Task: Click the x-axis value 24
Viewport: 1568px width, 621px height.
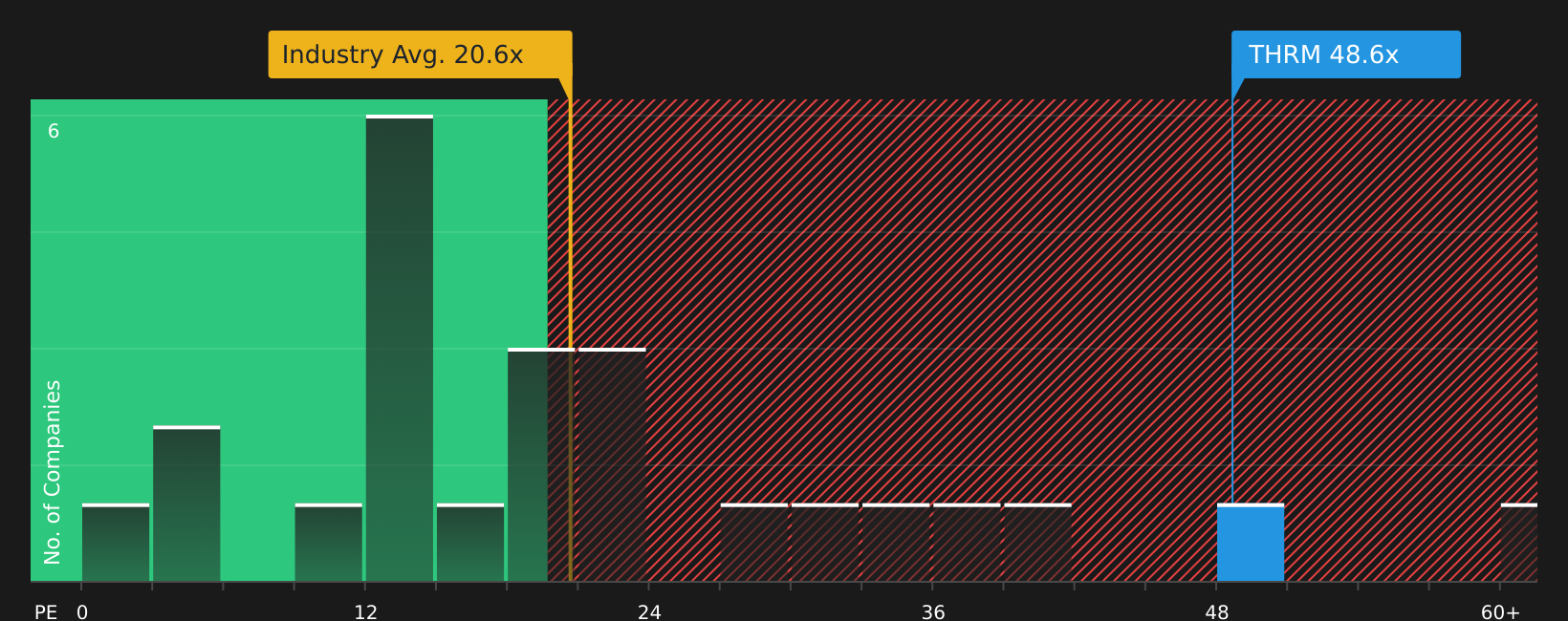Action: [x=649, y=611]
